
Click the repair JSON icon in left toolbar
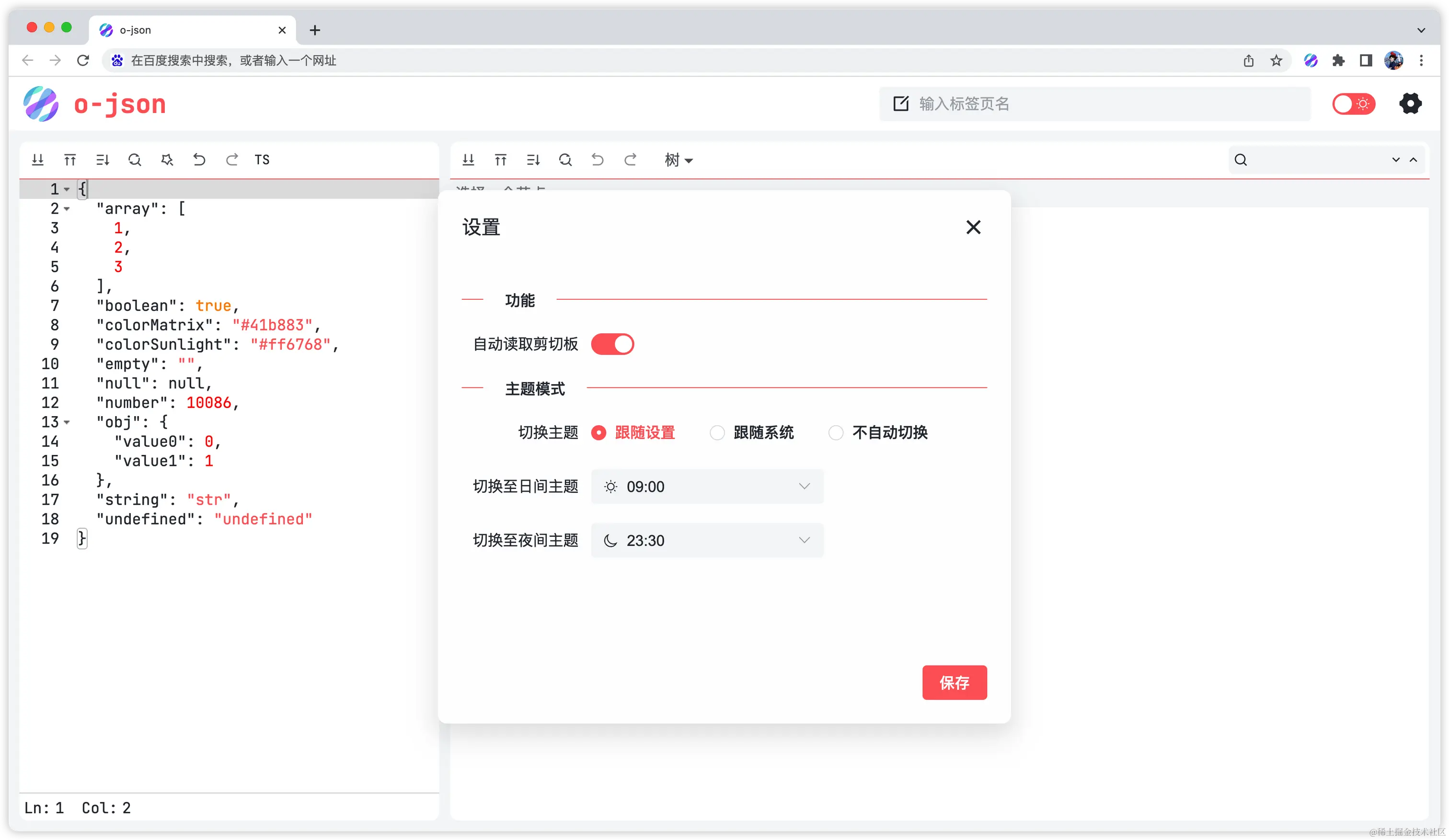click(x=167, y=160)
